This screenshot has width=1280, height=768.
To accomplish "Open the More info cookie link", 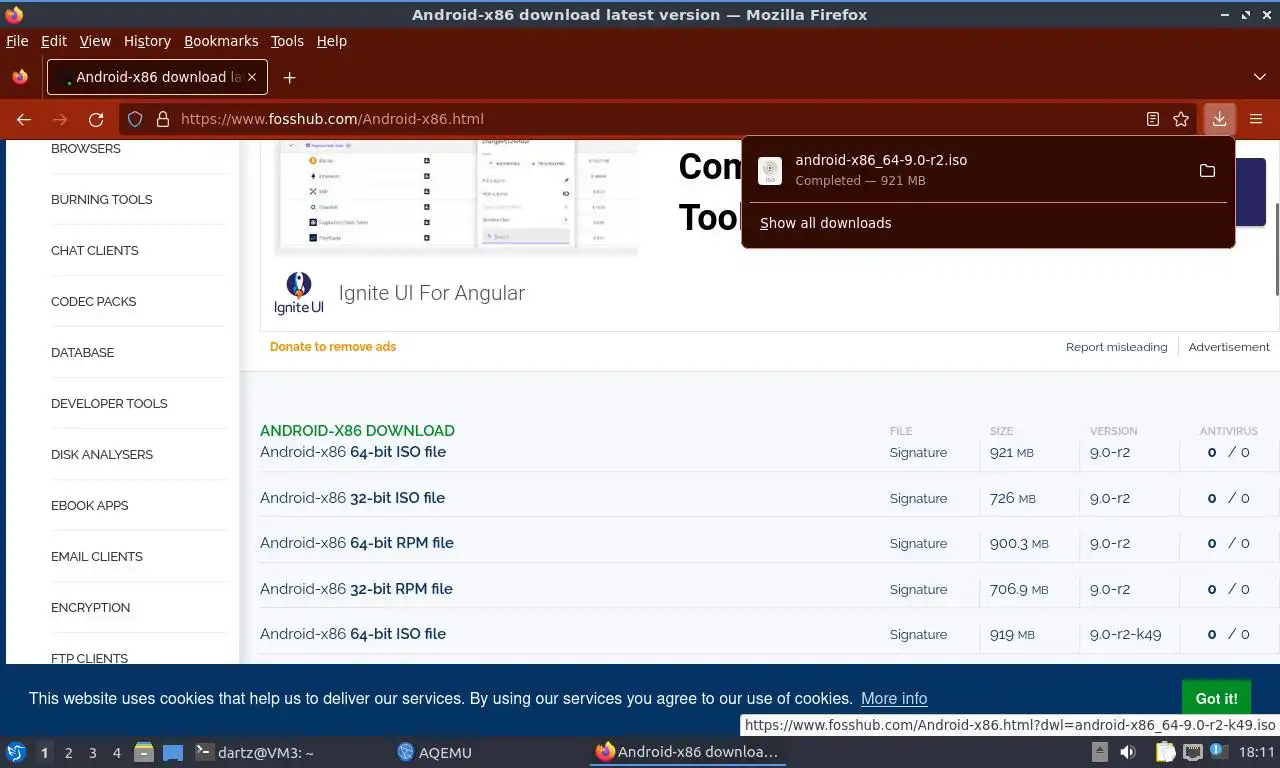I will click(x=894, y=698).
